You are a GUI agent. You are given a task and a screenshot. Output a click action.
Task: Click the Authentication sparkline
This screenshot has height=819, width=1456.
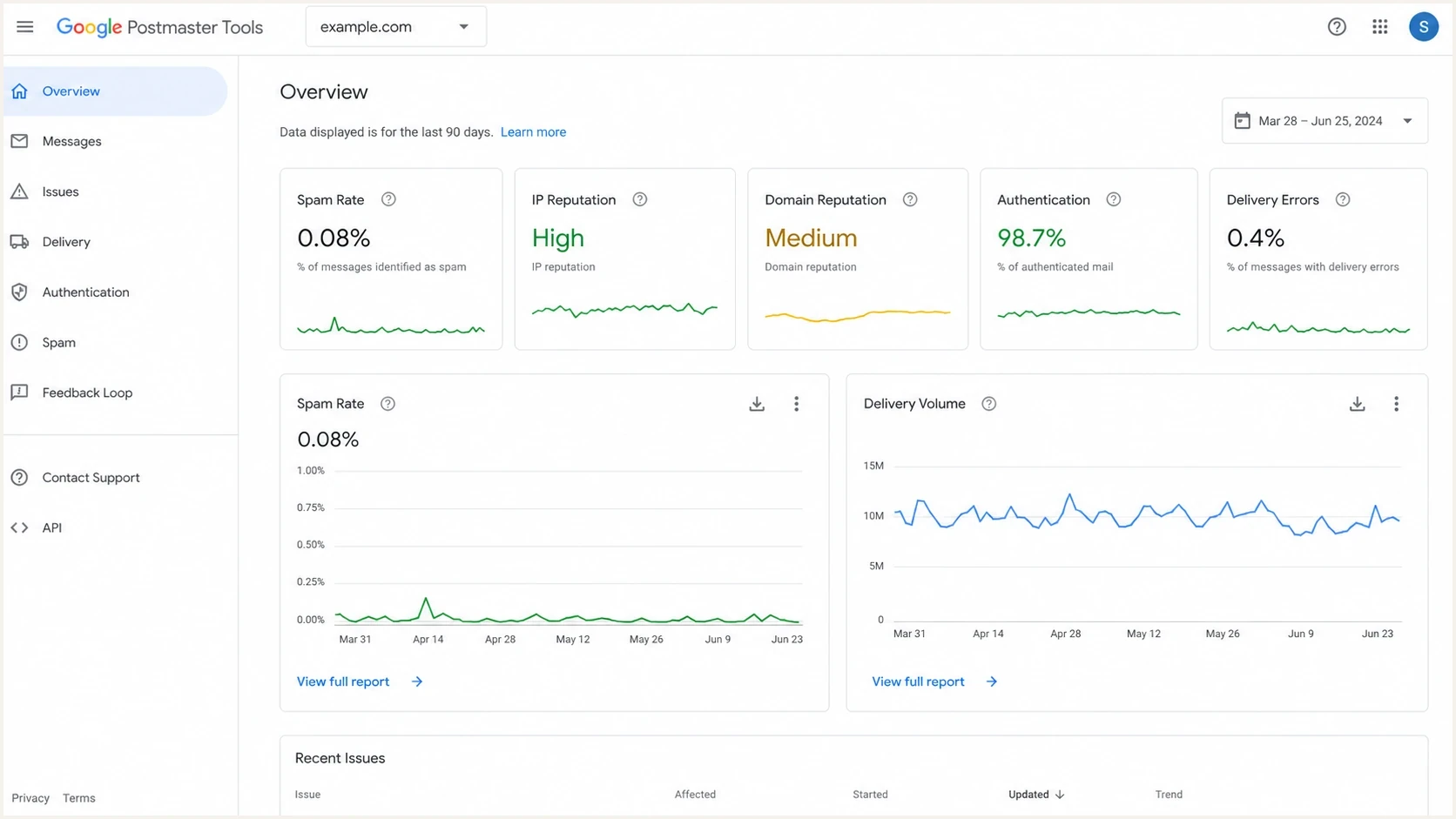point(1089,312)
